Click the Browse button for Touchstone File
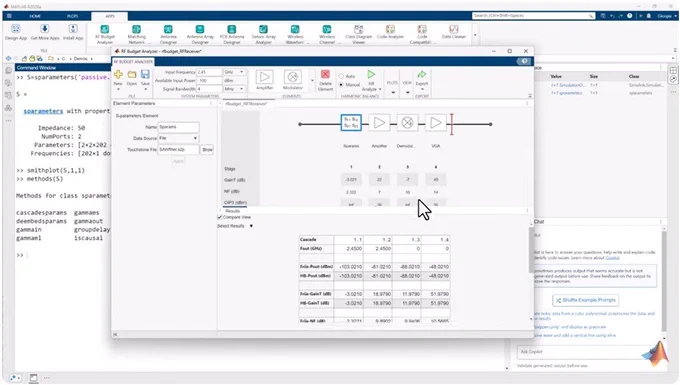680x385 pixels. (x=207, y=149)
